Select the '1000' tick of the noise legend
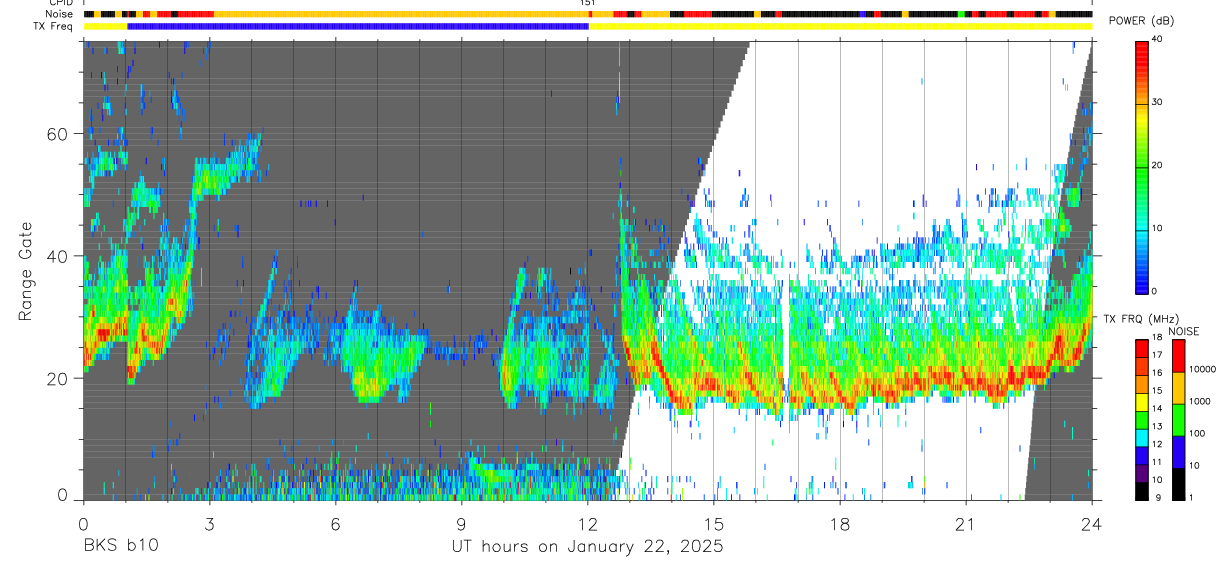Viewport: 1228px width, 567px height. tap(1200, 401)
